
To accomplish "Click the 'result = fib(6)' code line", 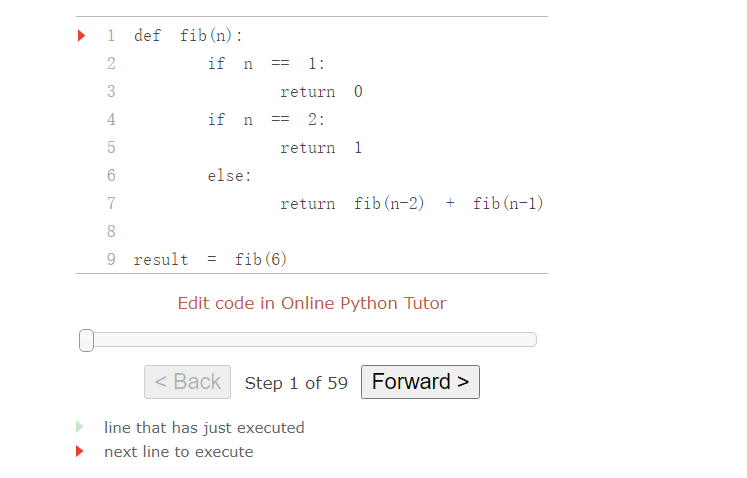I will click(x=210, y=259).
